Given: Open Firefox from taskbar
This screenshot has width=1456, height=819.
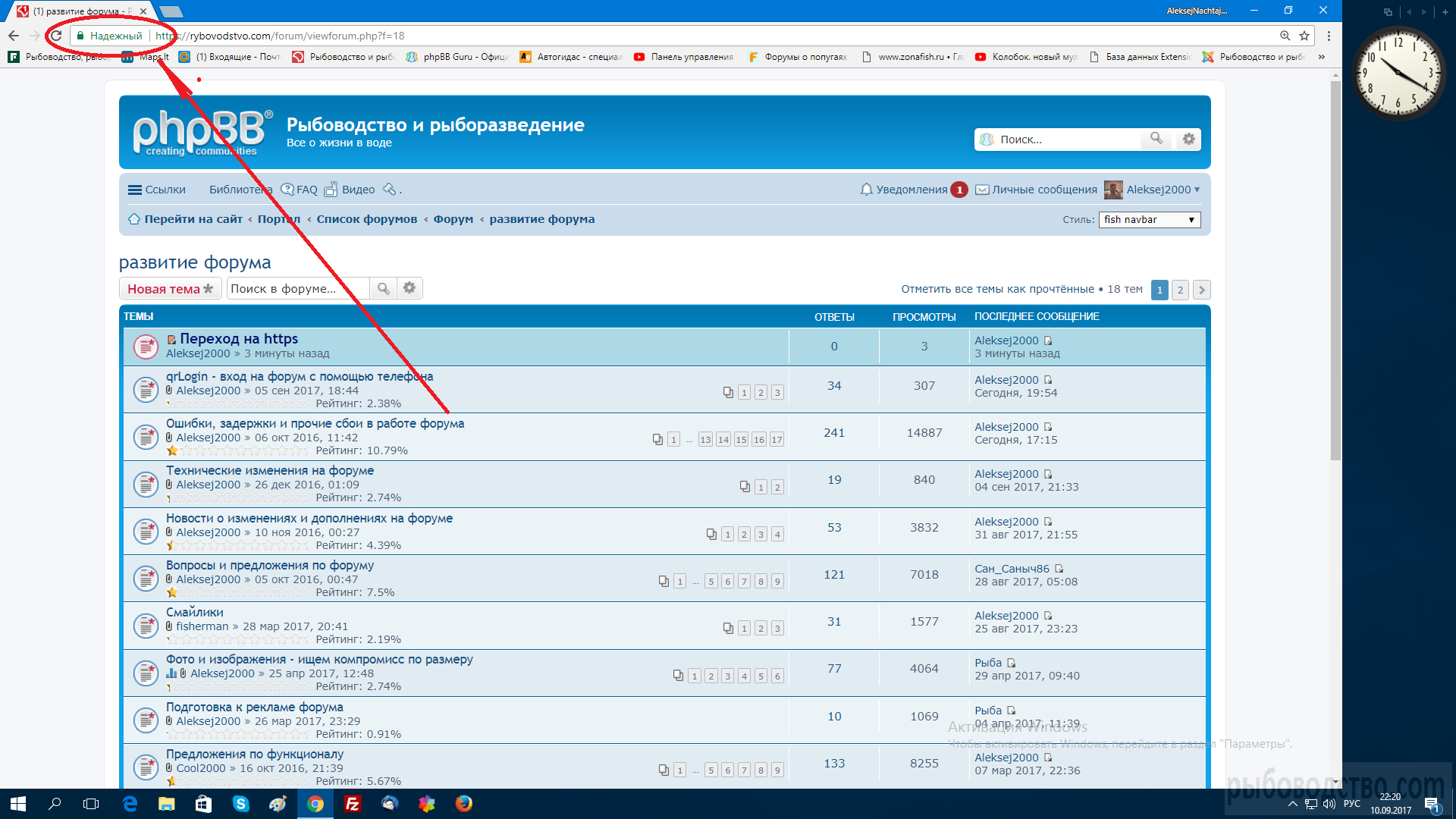Looking at the screenshot, I should (464, 804).
